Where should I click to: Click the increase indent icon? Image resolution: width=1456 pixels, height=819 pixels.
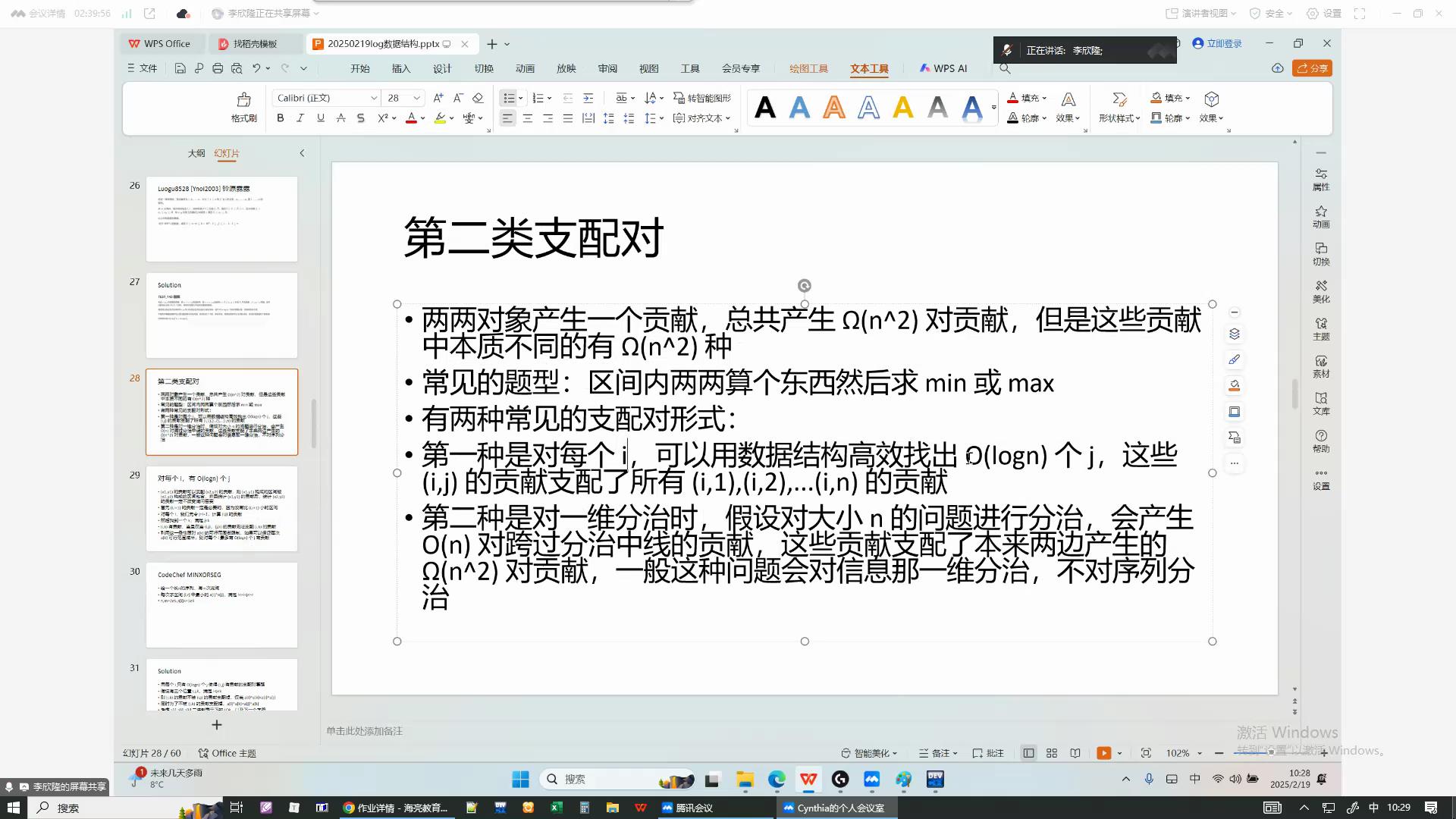tap(588, 98)
